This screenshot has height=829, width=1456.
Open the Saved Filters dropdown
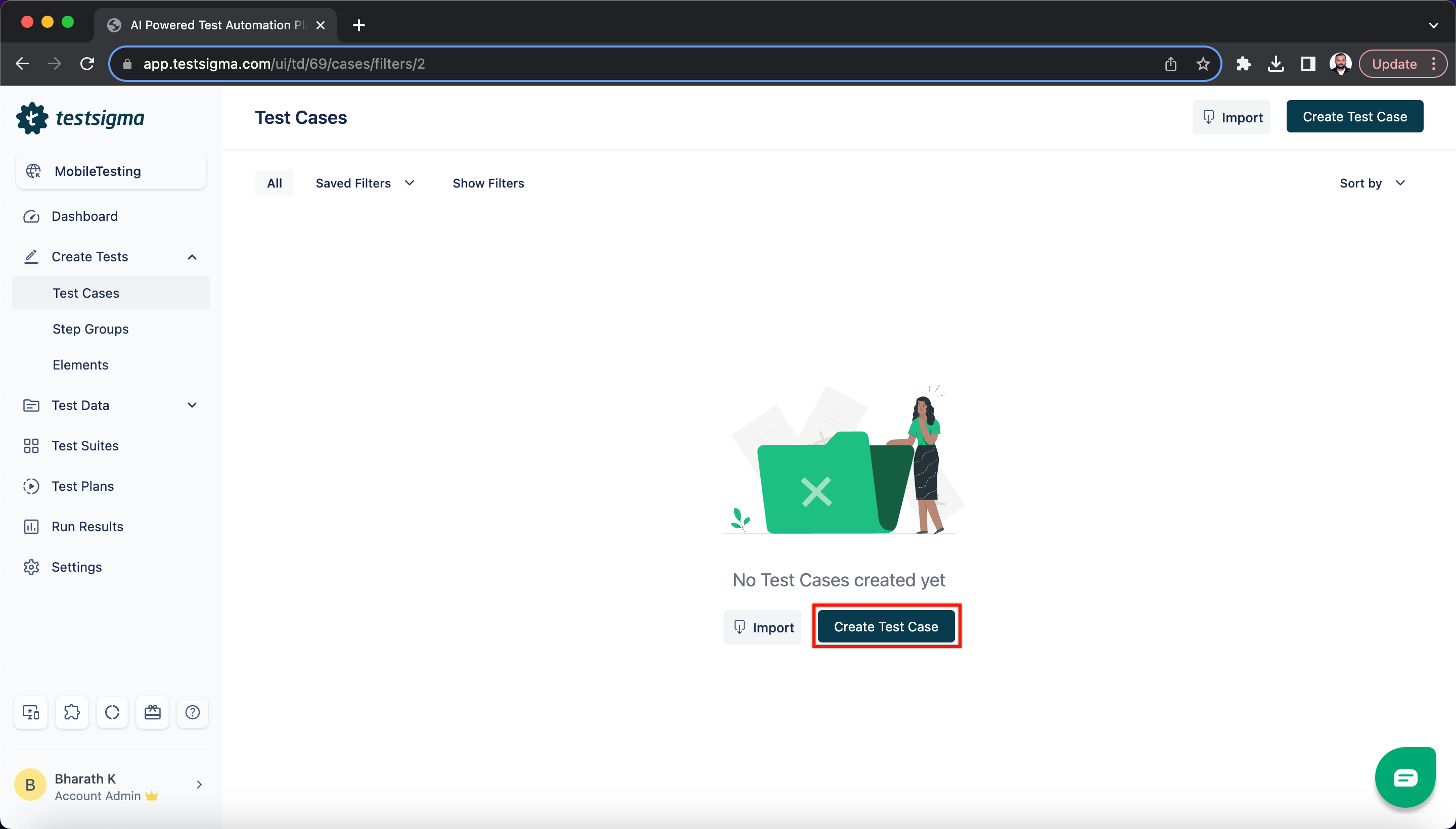[365, 183]
